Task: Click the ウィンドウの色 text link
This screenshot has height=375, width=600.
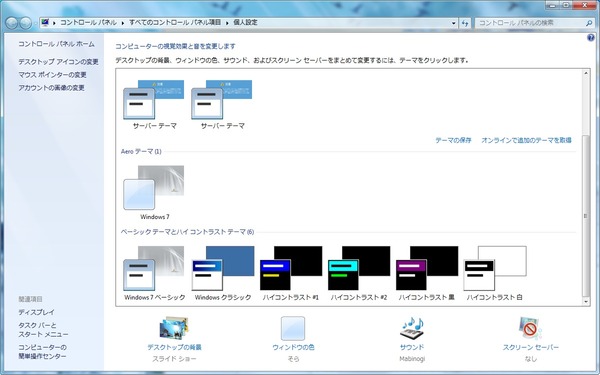Action: (293, 347)
